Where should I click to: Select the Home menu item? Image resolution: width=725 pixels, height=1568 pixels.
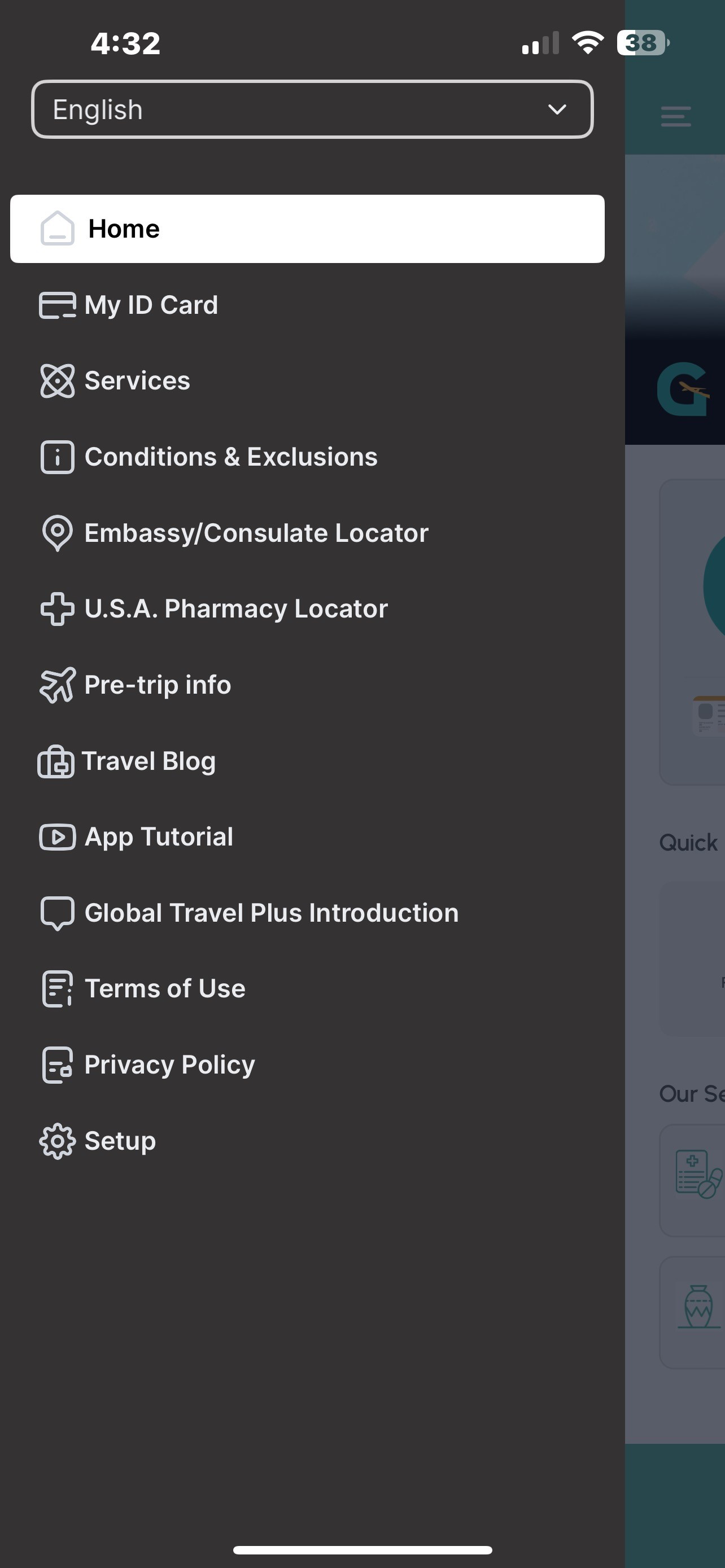(x=307, y=229)
